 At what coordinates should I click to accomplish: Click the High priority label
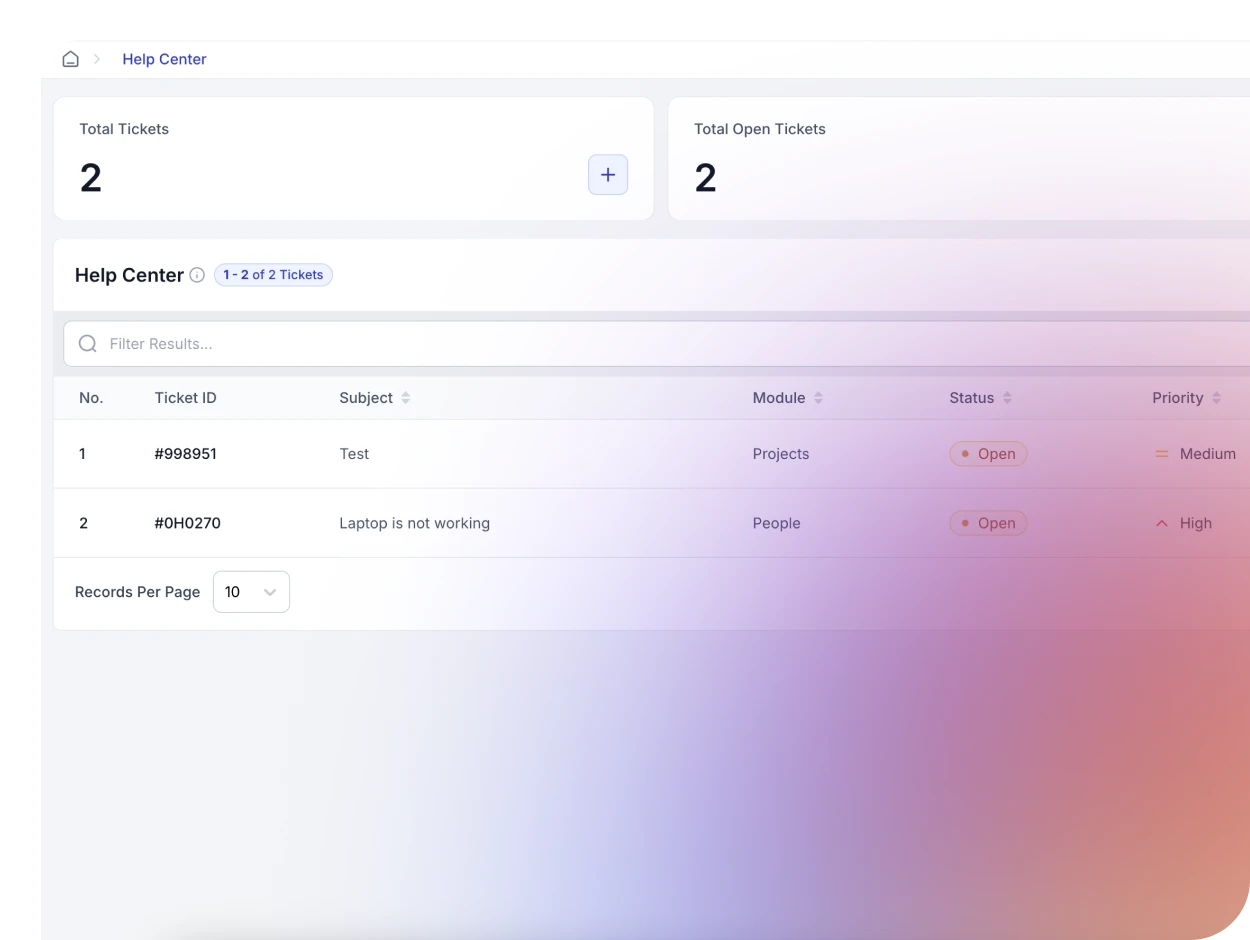1194,523
